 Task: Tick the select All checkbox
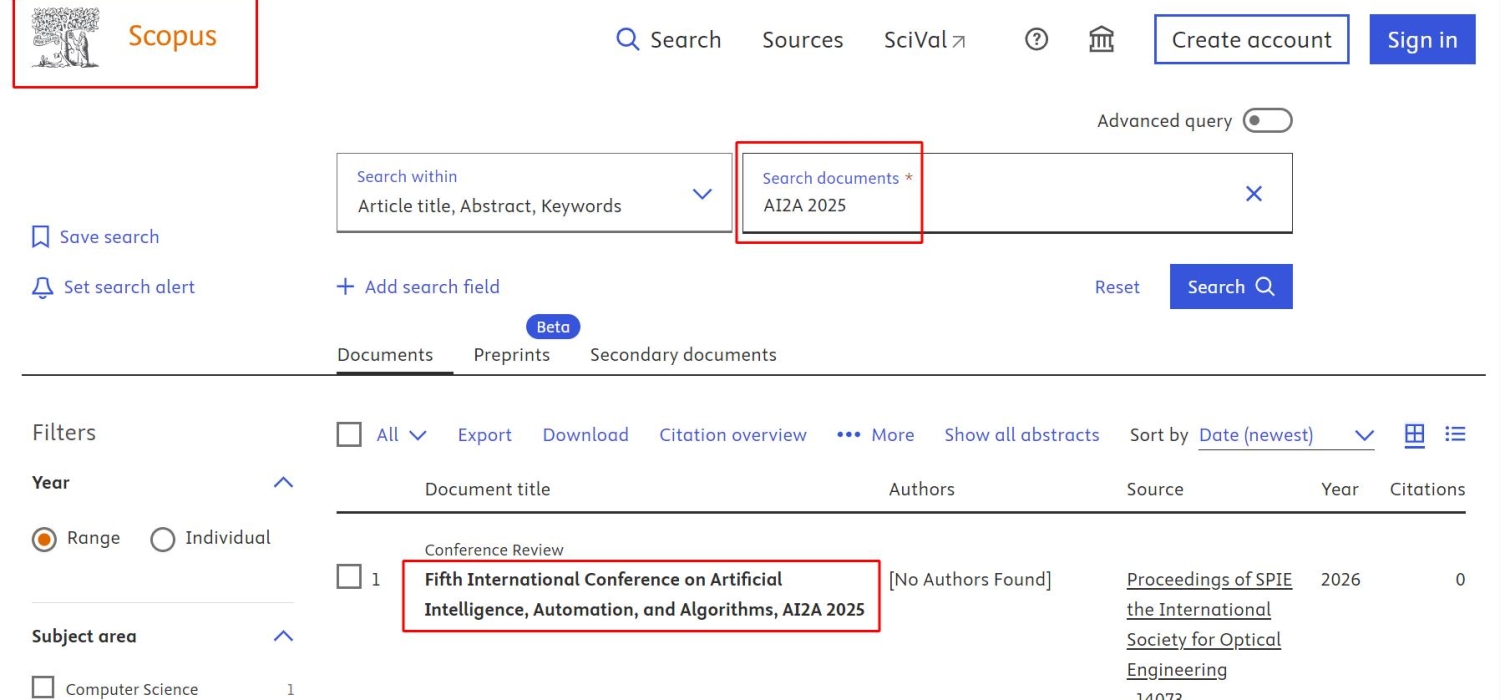pos(349,435)
